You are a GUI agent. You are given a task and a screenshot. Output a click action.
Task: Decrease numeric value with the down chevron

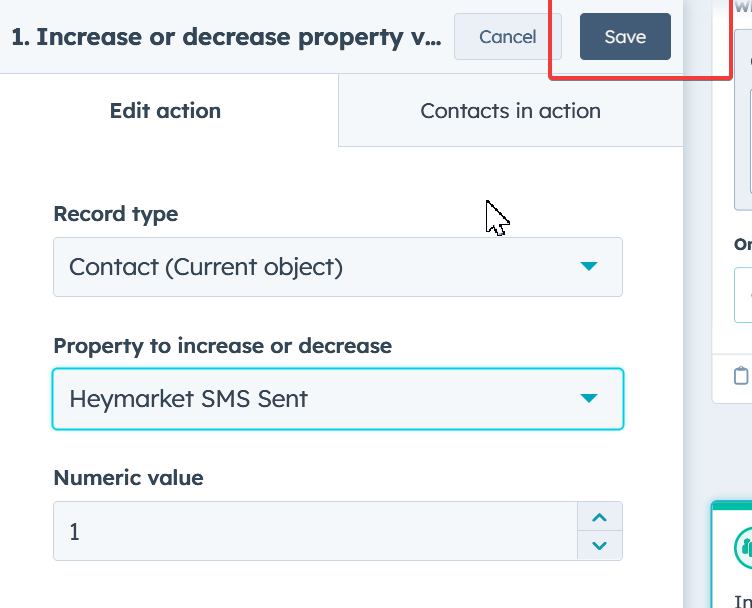tap(600, 545)
